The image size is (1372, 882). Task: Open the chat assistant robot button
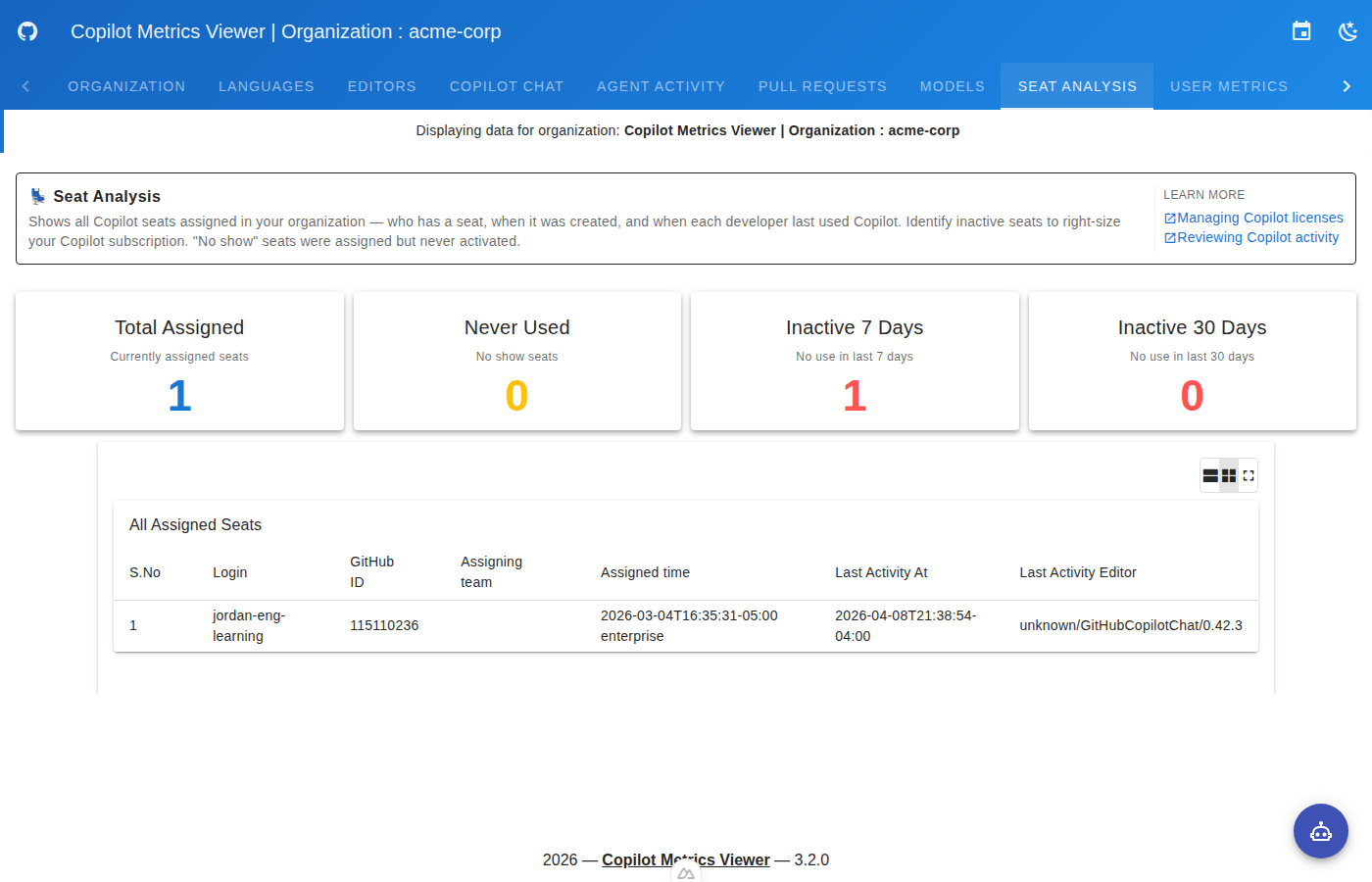1321,831
